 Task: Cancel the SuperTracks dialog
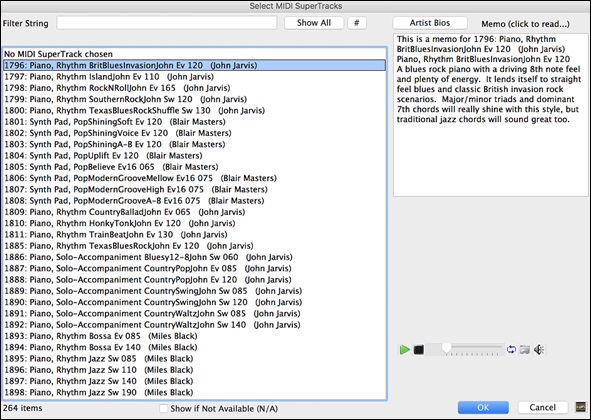(542, 407)
